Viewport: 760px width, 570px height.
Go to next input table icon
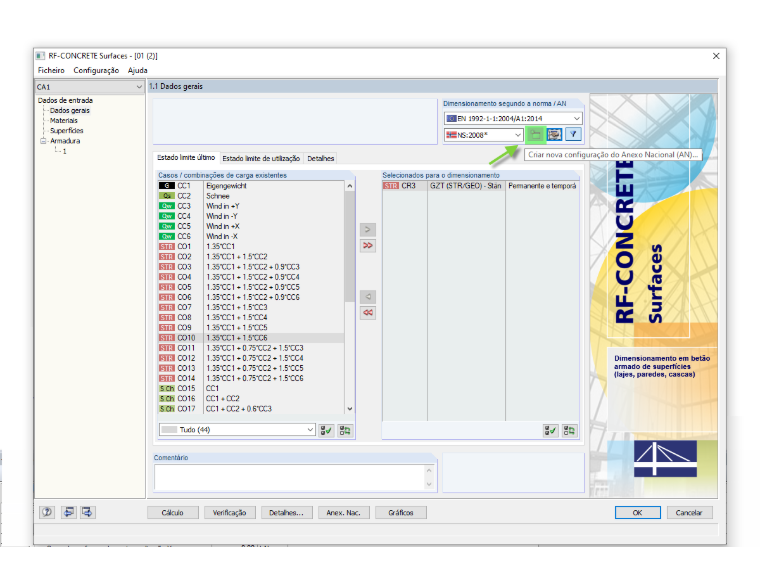tap(87, 512)
